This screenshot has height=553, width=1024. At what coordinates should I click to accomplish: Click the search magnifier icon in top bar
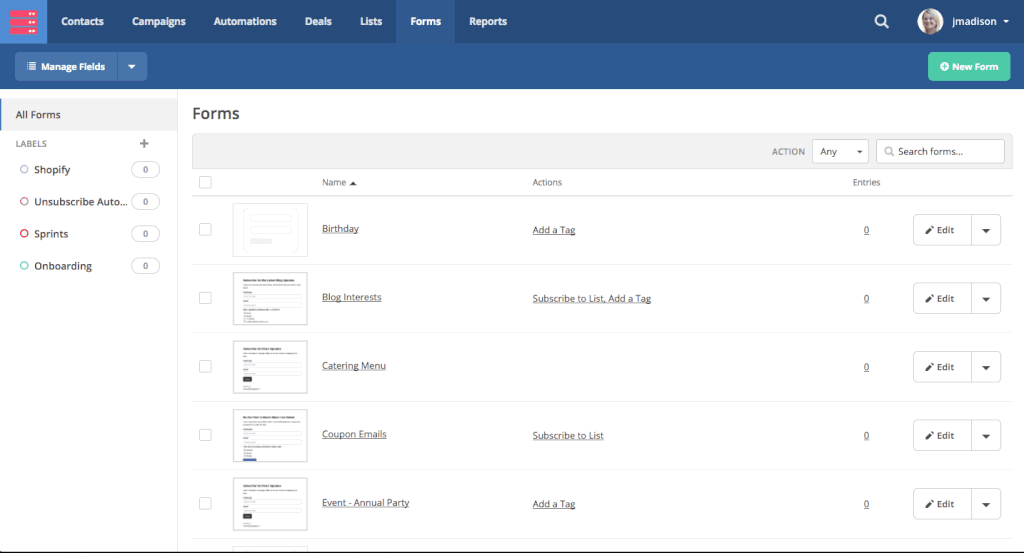point(881,21)
